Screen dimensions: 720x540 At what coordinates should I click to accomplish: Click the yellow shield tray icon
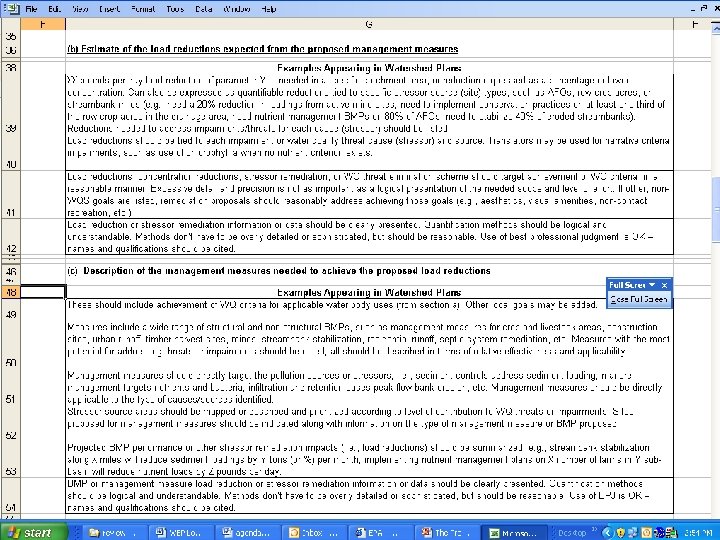click(620, 533)
